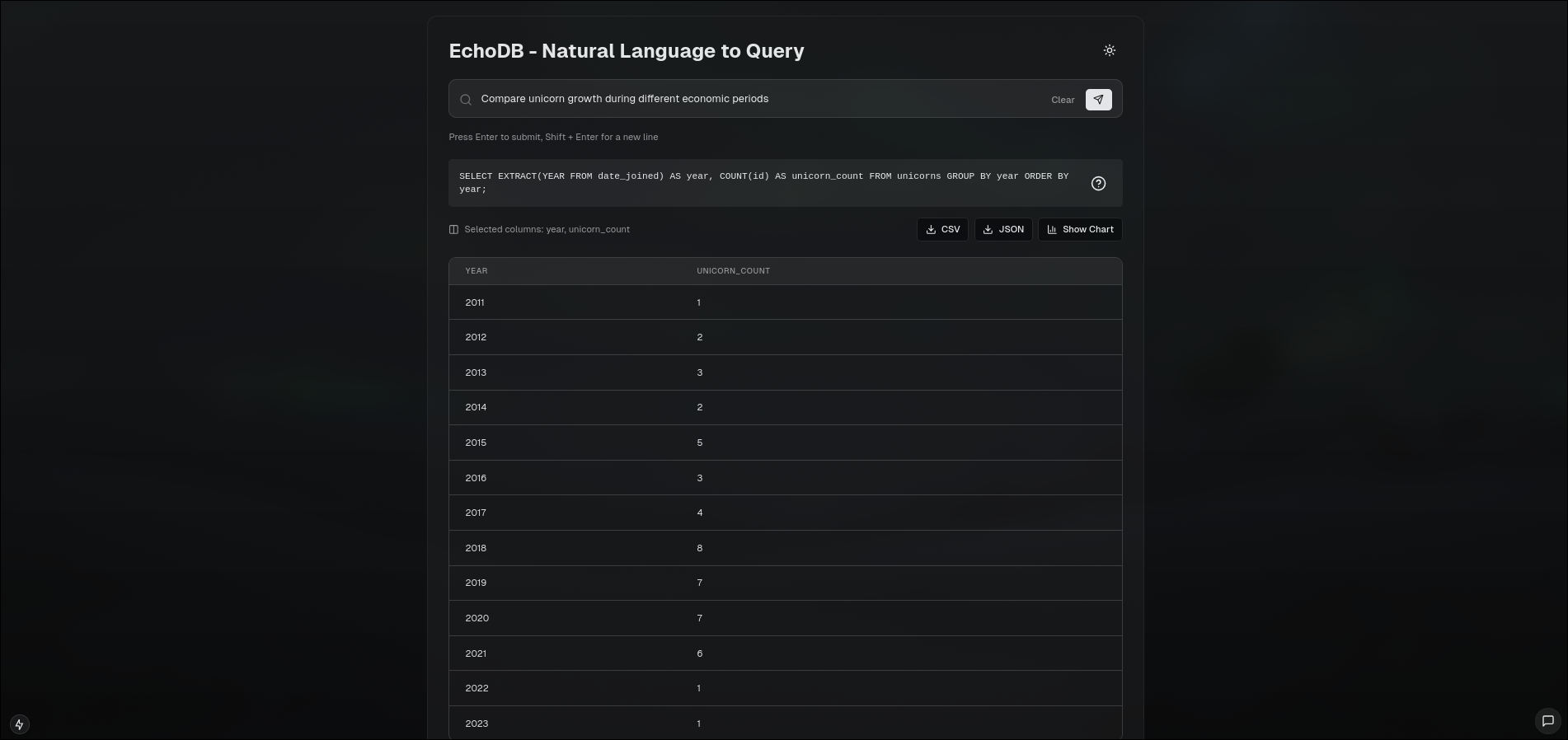The height and width of the screenshot is (740, 1568).
Task: Select the 2015 year cell
Action: 476,443
